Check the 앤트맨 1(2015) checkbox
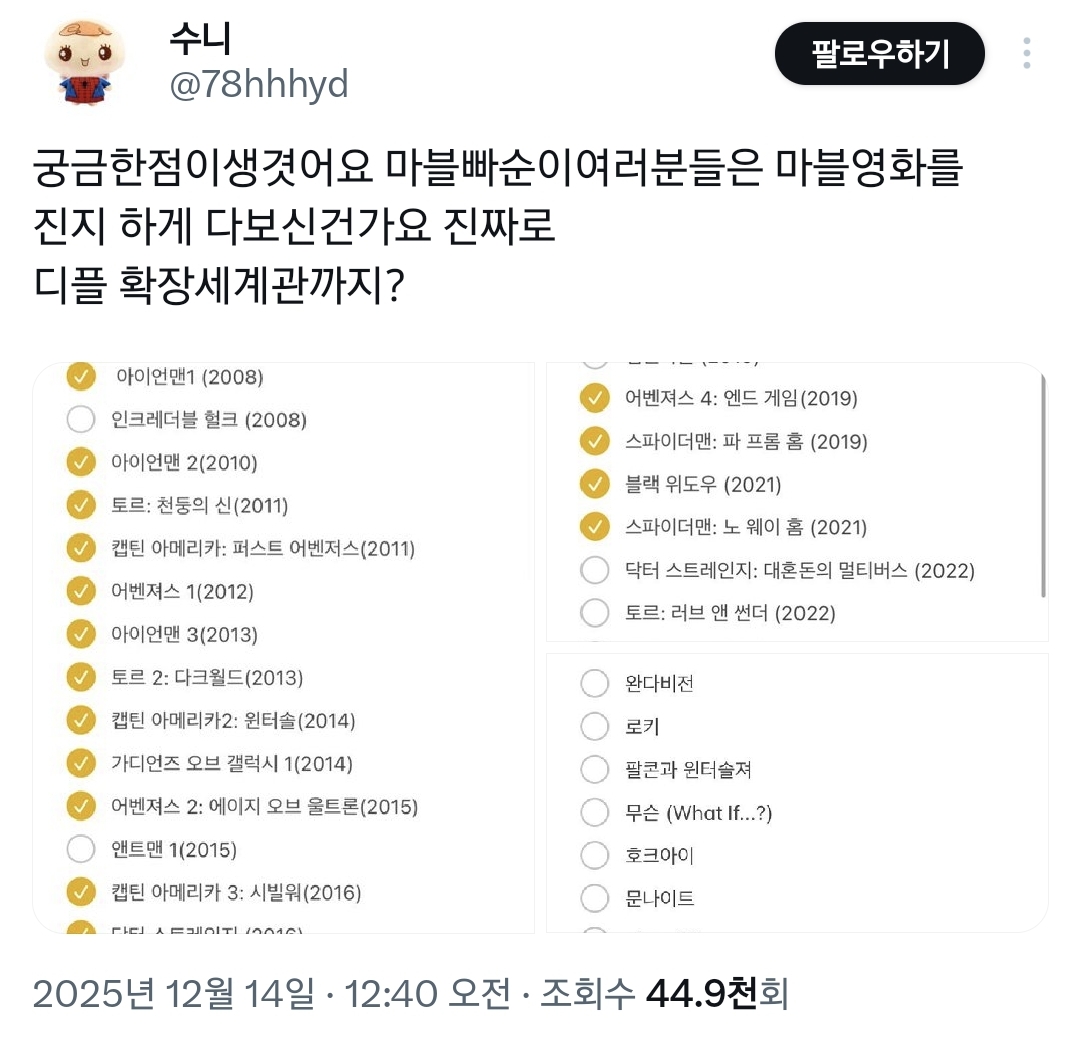Viewport: 1080px width, 1039px height. click(x=80, y=850)
